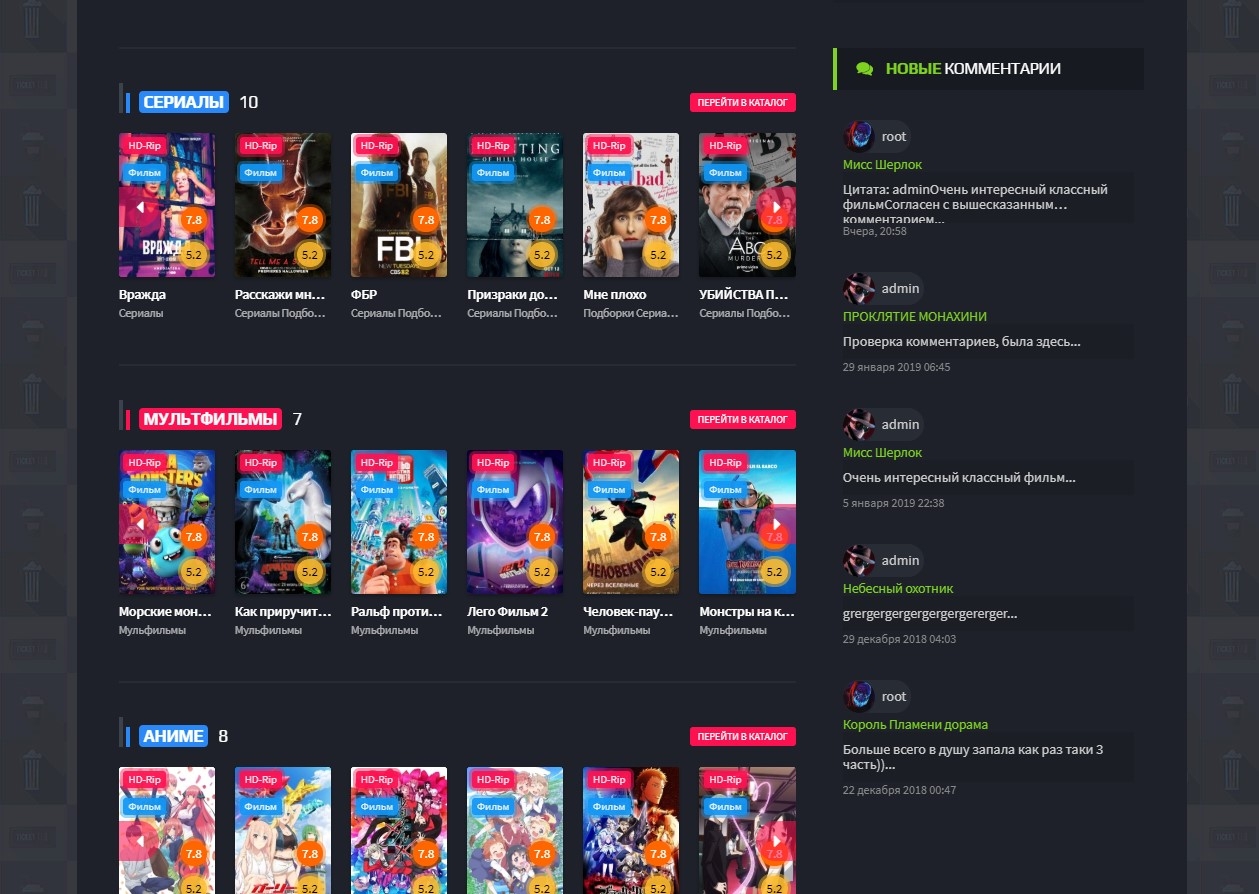The height and width of the screenshot is (894, 1259).
Task: Select the Аниме section heading
Action: (x=173, y=736)
